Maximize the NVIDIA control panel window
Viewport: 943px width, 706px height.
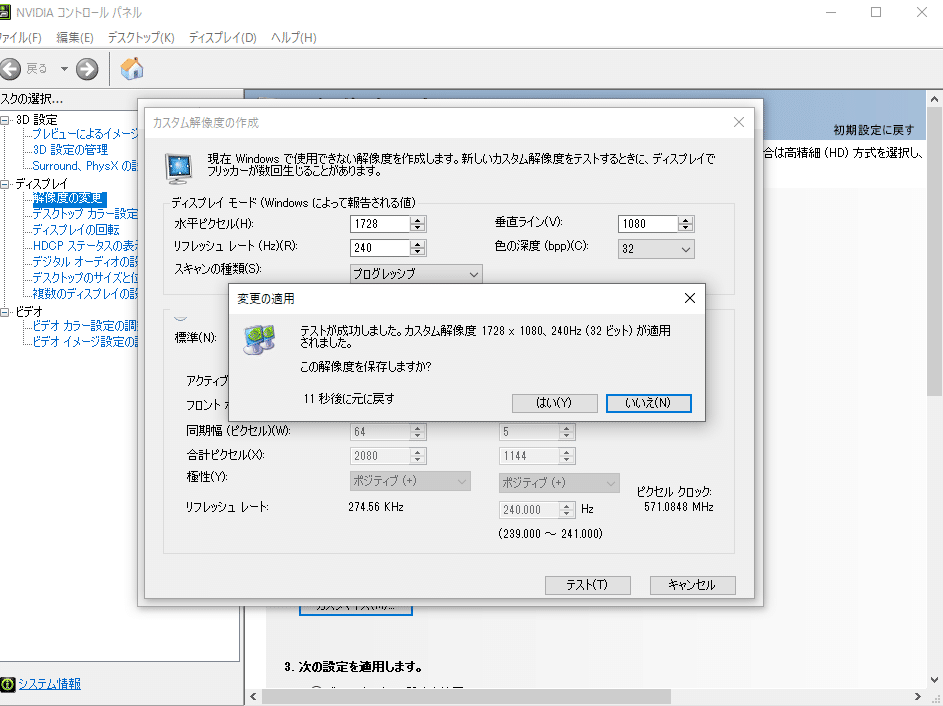coord(876,12)
